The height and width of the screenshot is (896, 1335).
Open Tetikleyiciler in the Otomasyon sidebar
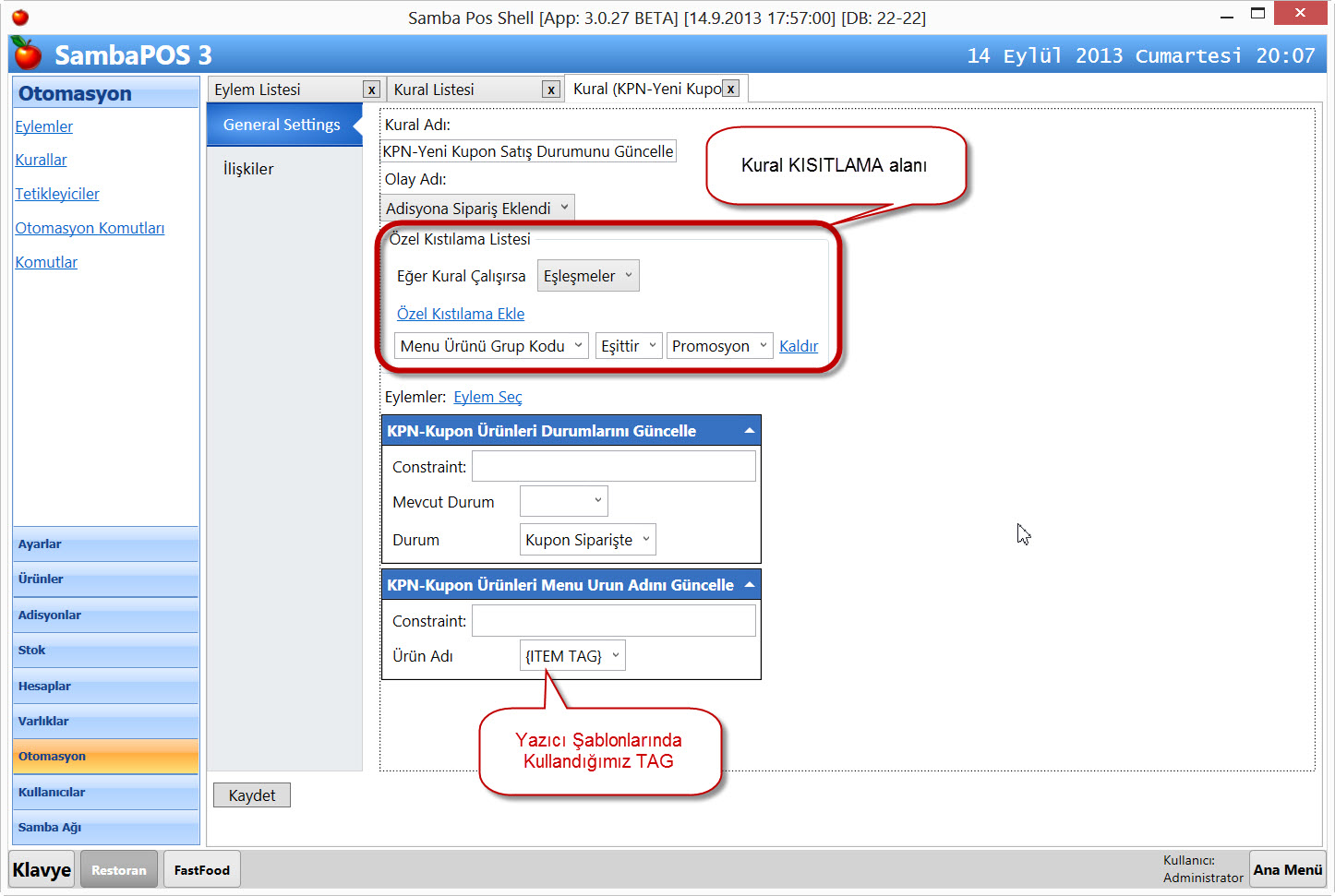coord(57,194)
